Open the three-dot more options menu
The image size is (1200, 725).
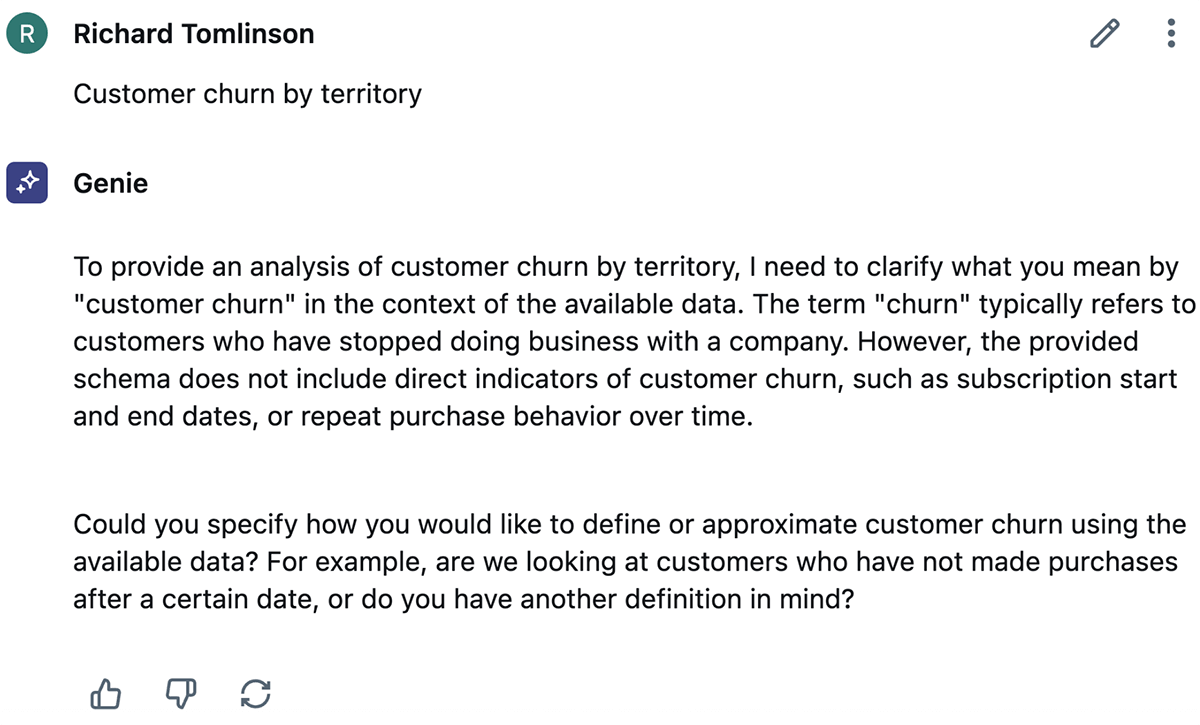[x=1171, y=34]
